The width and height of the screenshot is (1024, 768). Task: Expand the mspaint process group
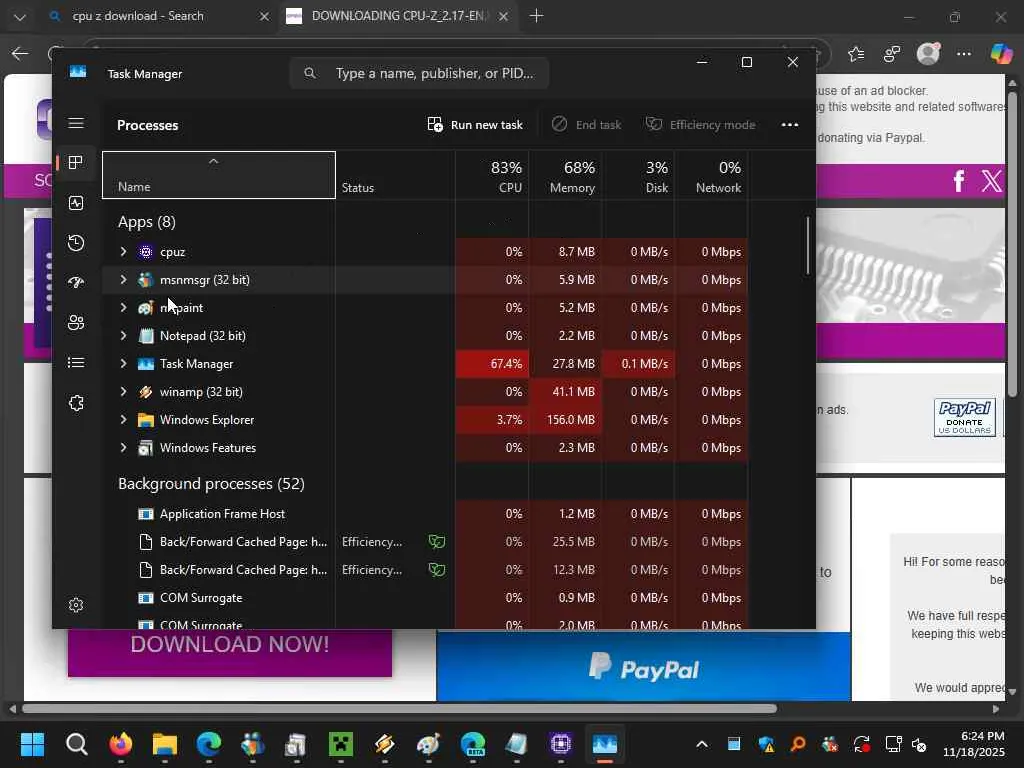click(x=123, y=308)
